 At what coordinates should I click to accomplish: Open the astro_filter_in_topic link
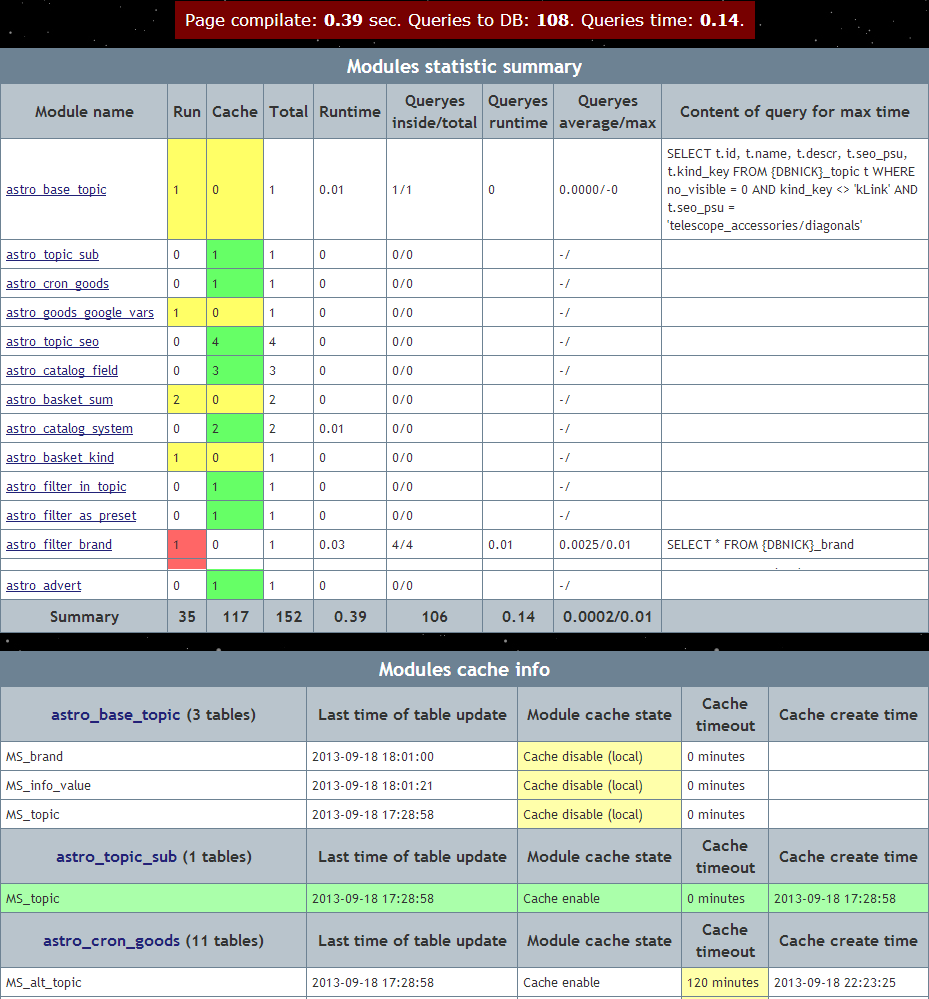click(66, 487)
